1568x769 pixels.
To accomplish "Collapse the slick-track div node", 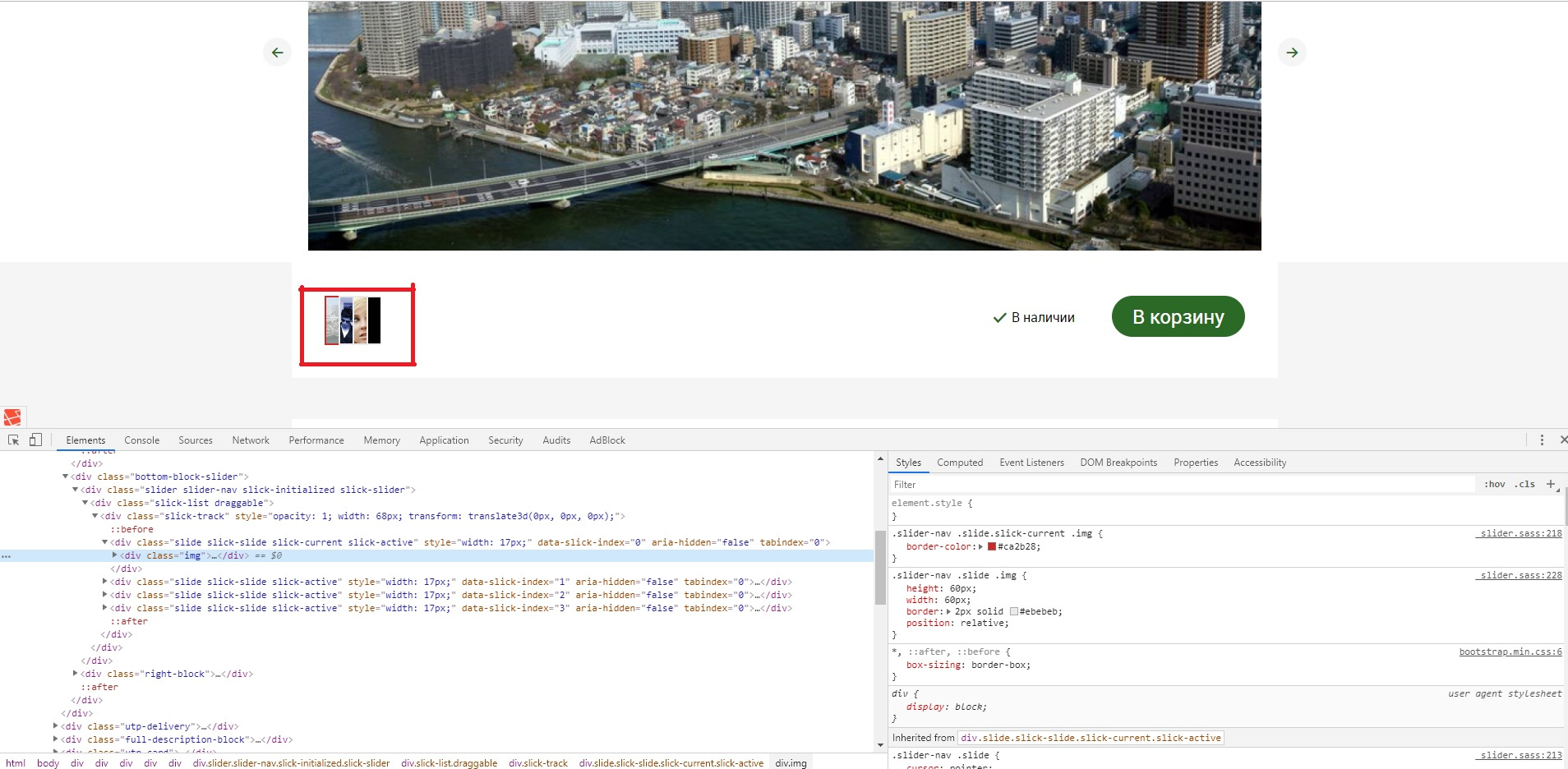I will pos(95,516).
